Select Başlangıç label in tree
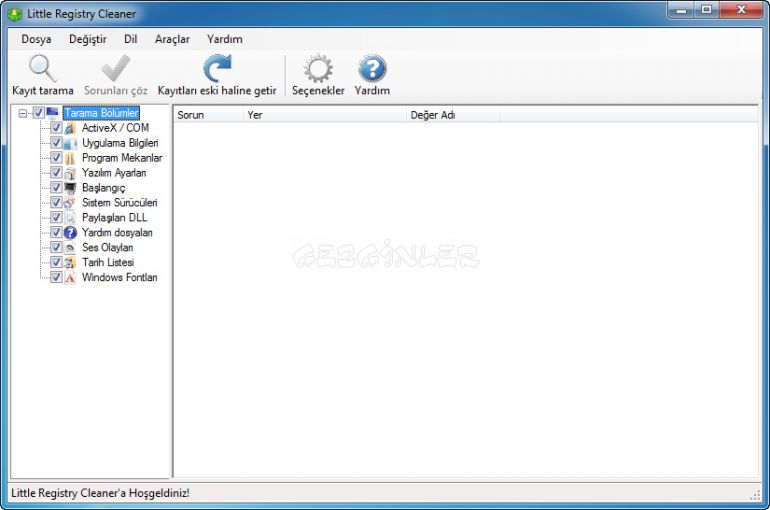This screenshot has width=770, height=510. point(104,188)
